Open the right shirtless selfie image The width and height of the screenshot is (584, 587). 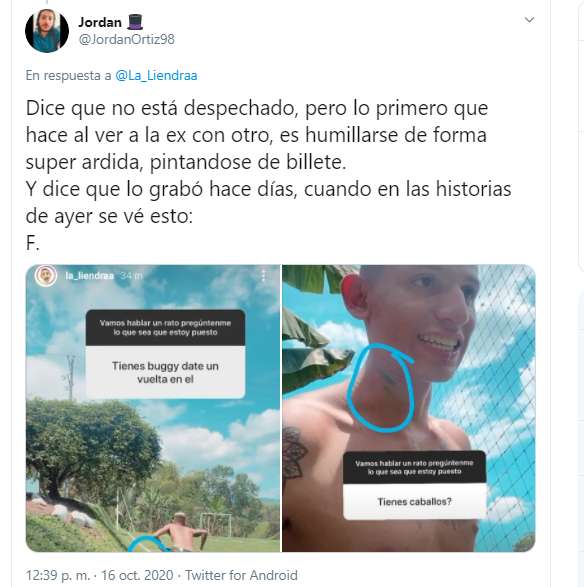[409, 408]
